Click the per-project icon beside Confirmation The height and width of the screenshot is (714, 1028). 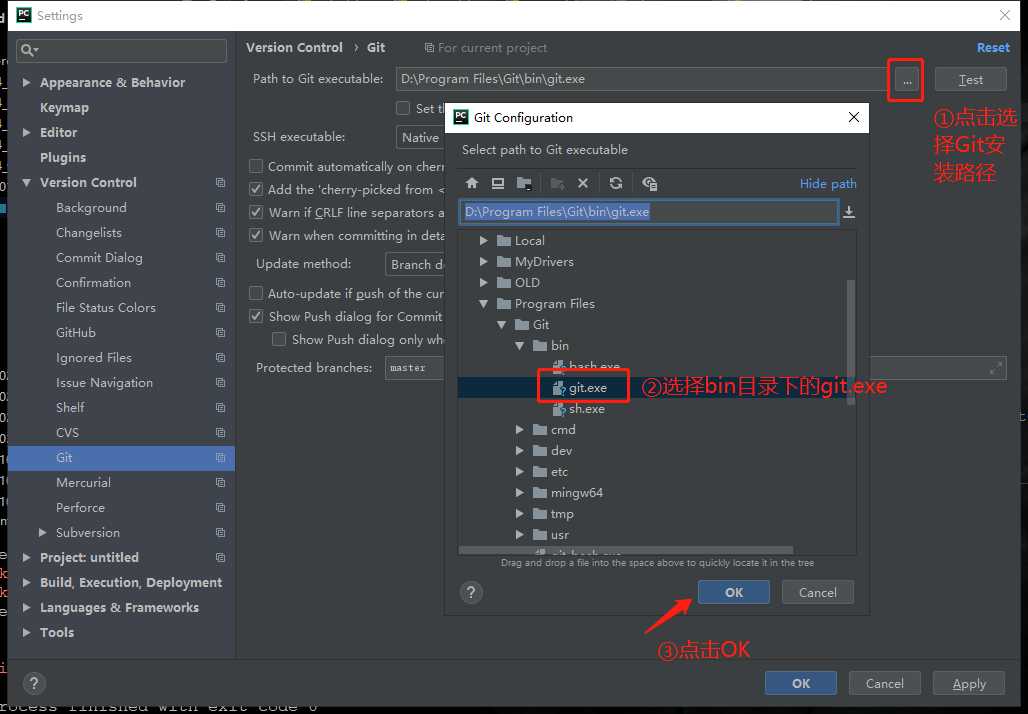point(220,283)
